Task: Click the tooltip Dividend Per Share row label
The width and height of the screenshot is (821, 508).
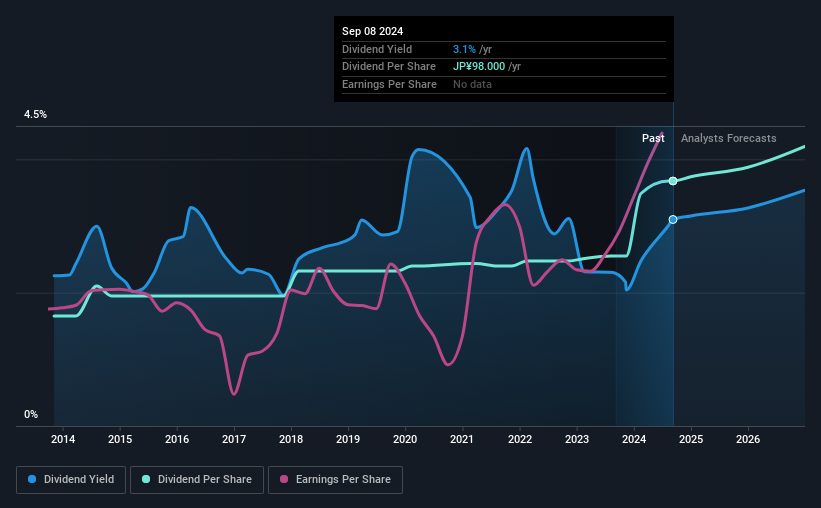Action: pos(389,67)
